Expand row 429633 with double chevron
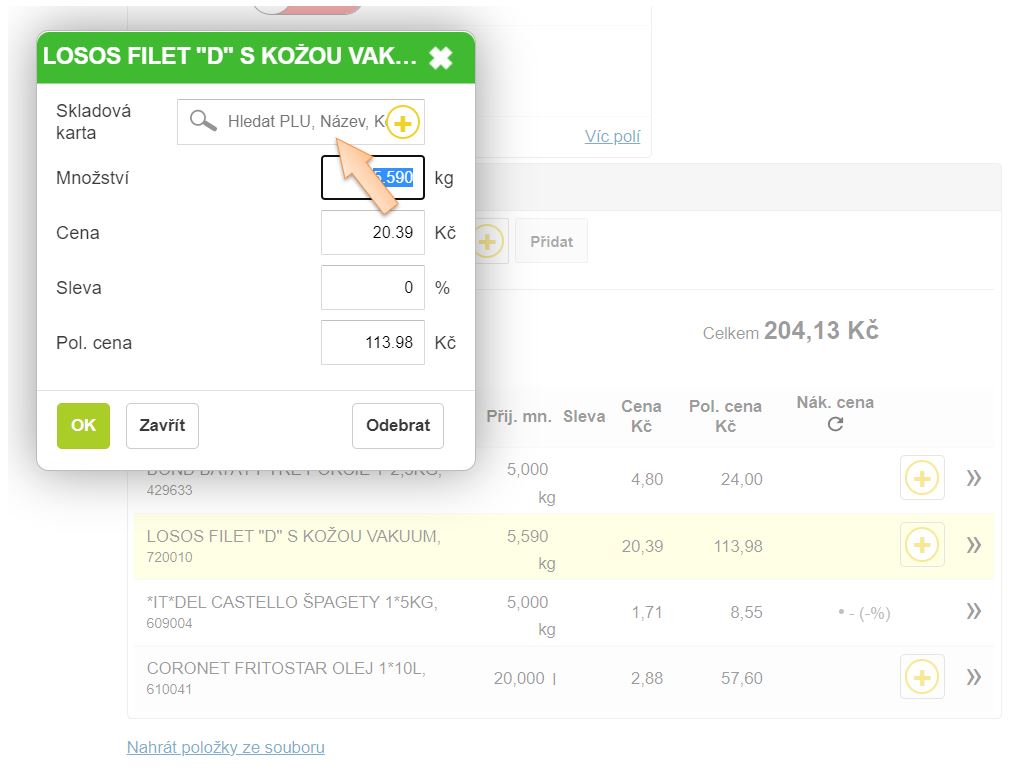The image size is (1026, 779). (973, 479)
